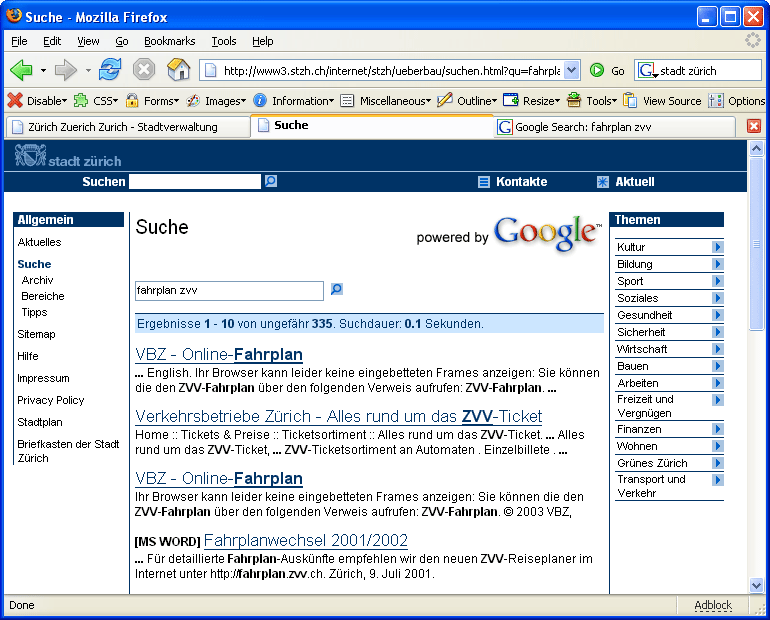
Task: Expand the address bar URL dropdown
Action: point(571,70)
